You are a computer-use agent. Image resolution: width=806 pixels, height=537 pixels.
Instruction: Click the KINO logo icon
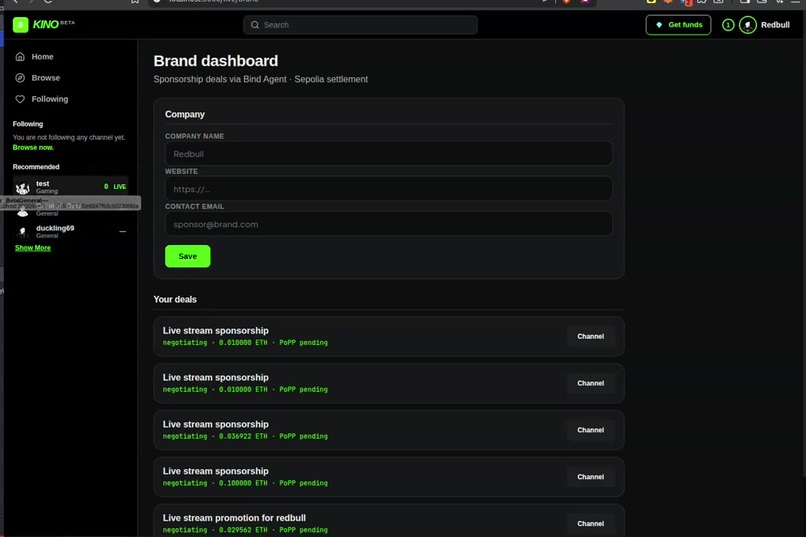coord(21,25)
